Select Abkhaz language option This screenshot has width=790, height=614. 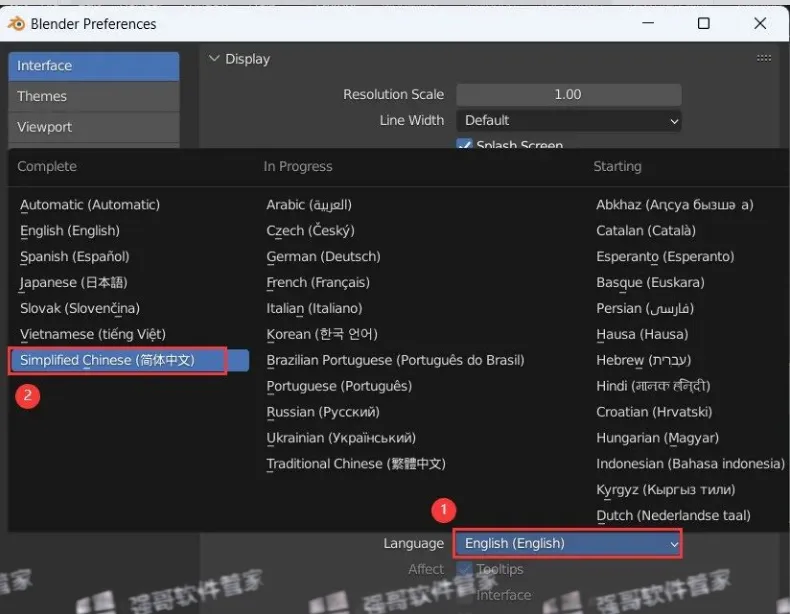point(675,205)
